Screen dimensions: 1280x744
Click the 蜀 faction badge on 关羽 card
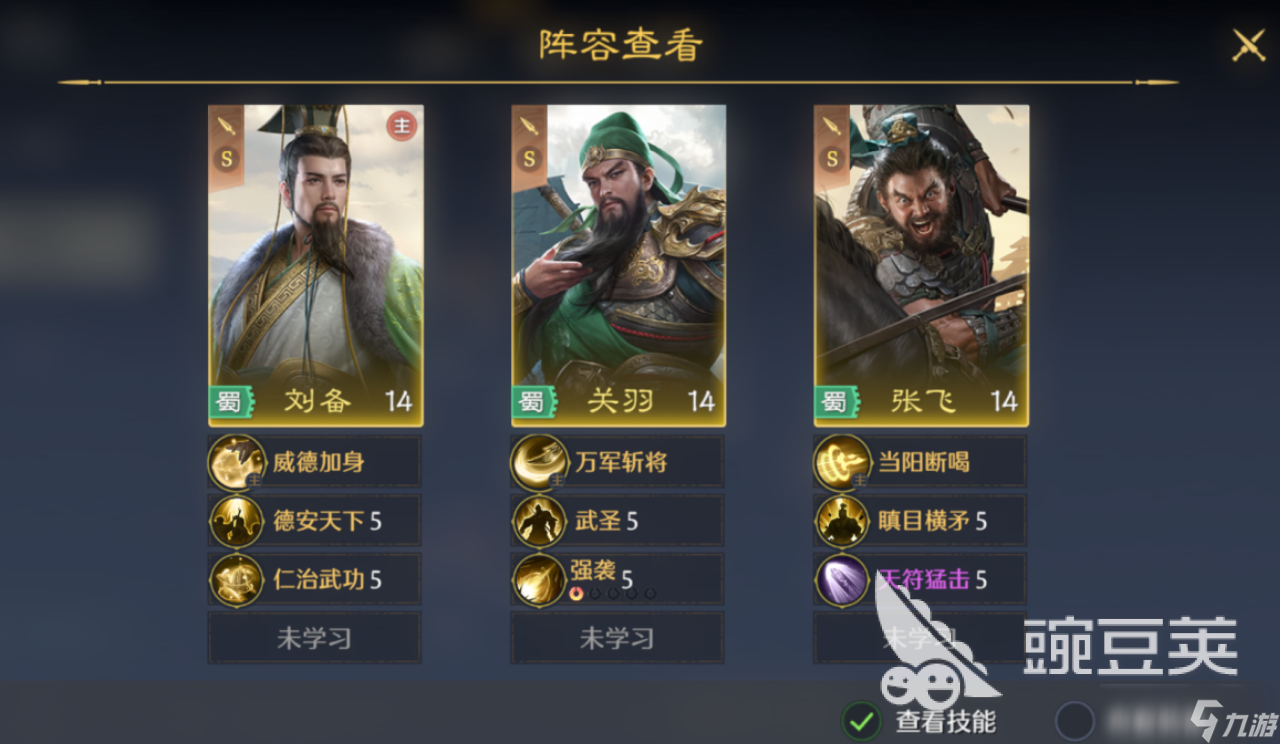click(x=531, y=402)
